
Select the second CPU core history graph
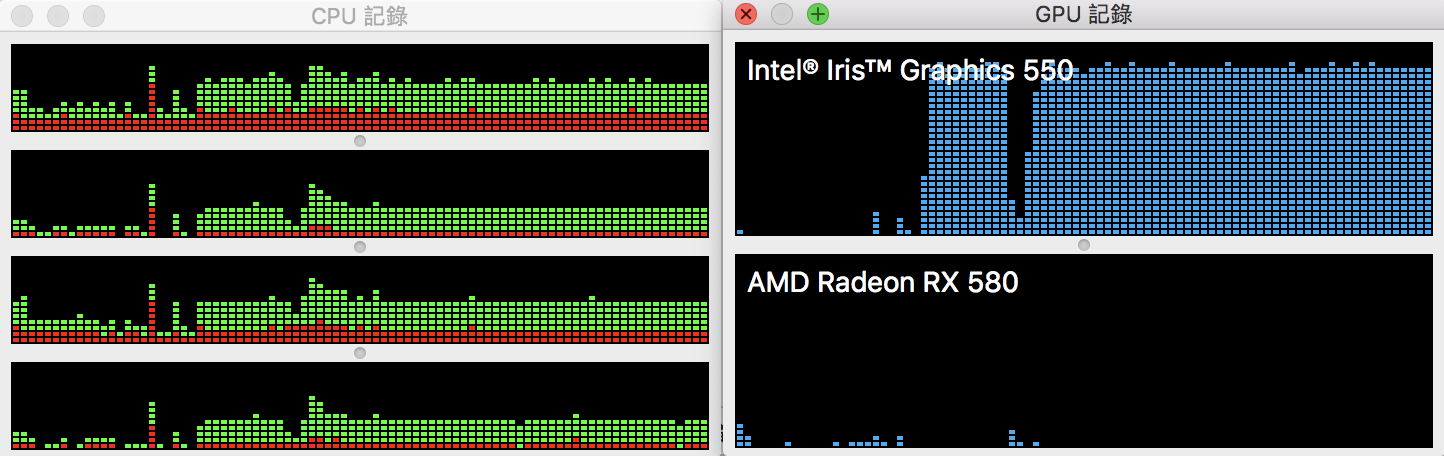tap(360, 194)
